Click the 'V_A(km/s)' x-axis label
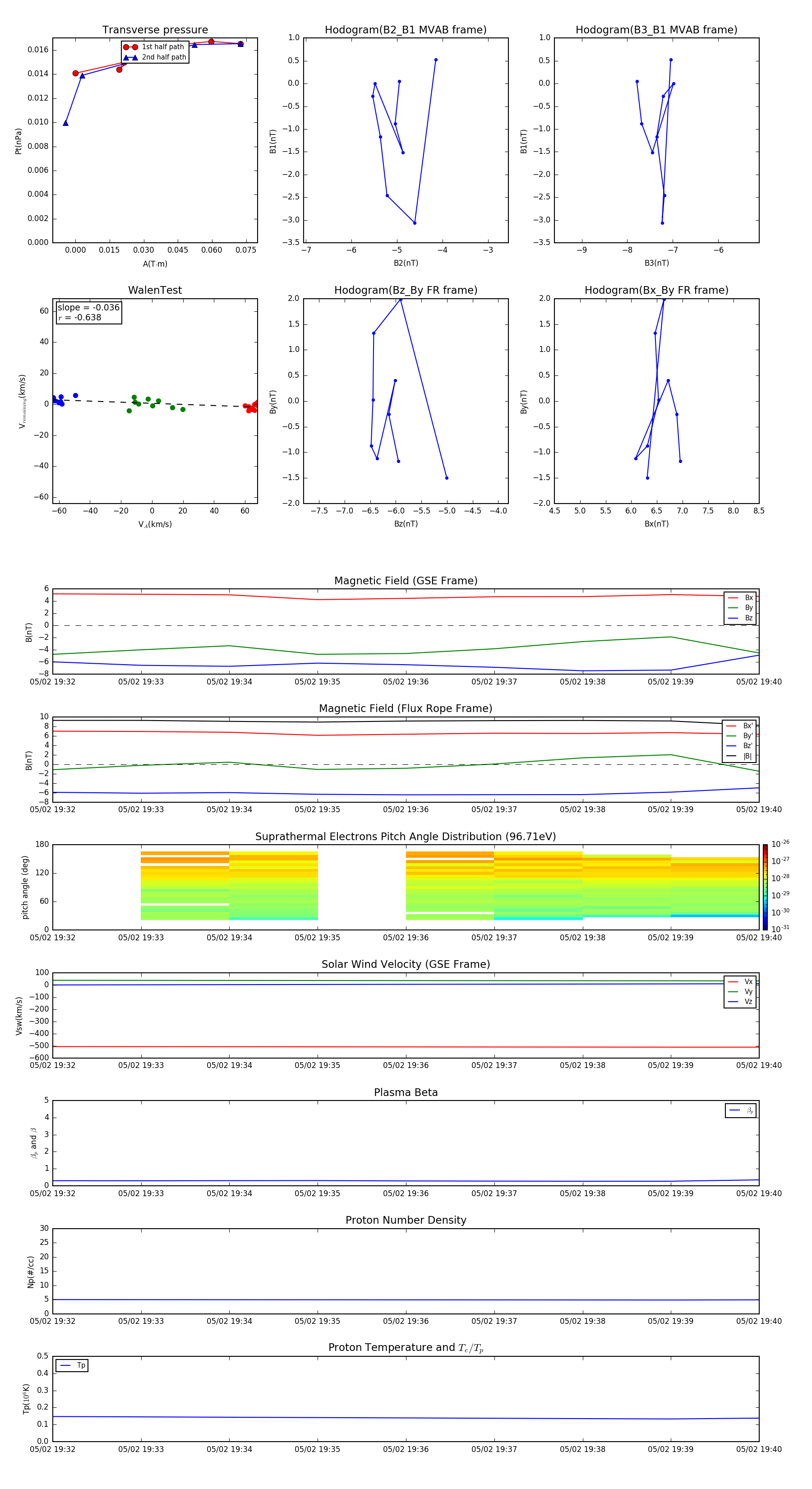Viewport: 812px width, 1489px height. click(x=155, y=524)
